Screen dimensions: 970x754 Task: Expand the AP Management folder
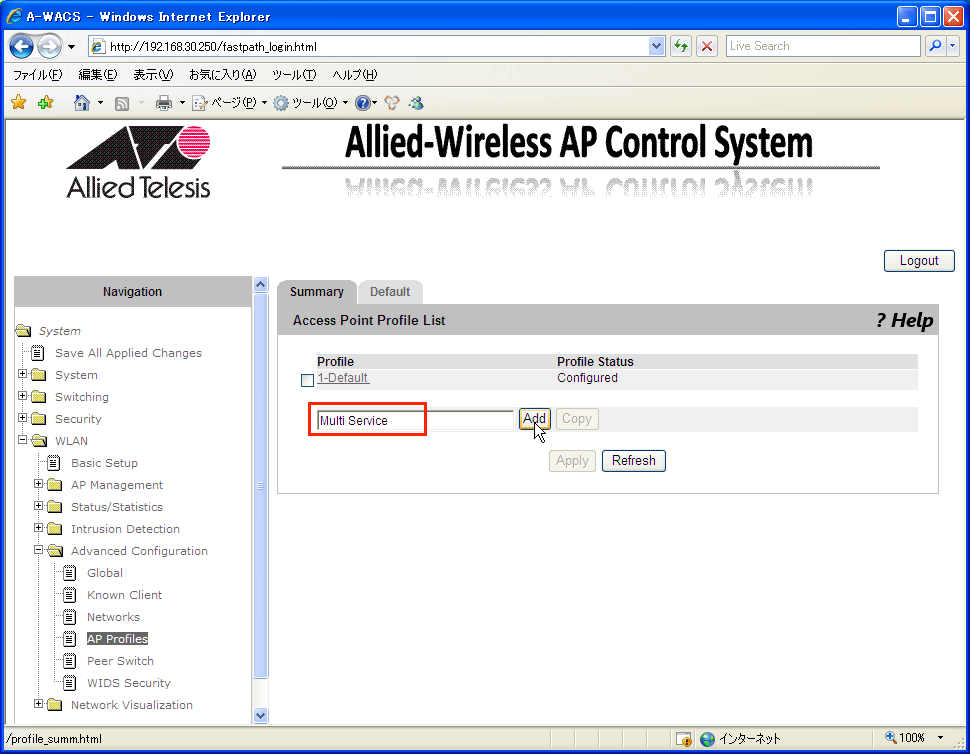point(39,484)
